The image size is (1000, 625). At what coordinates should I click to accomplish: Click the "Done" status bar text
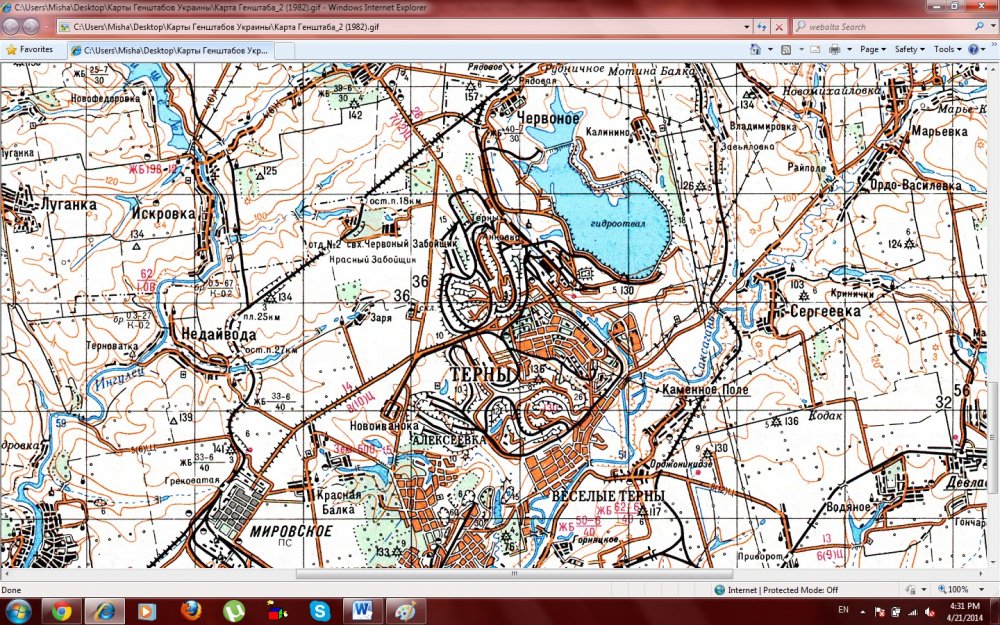(x=11, y=590)
